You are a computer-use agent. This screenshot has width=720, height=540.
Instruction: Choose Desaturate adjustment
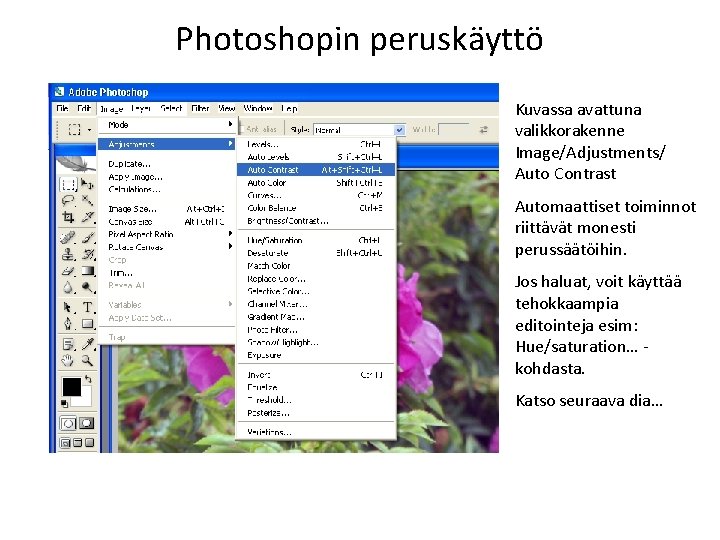point(316,253)
